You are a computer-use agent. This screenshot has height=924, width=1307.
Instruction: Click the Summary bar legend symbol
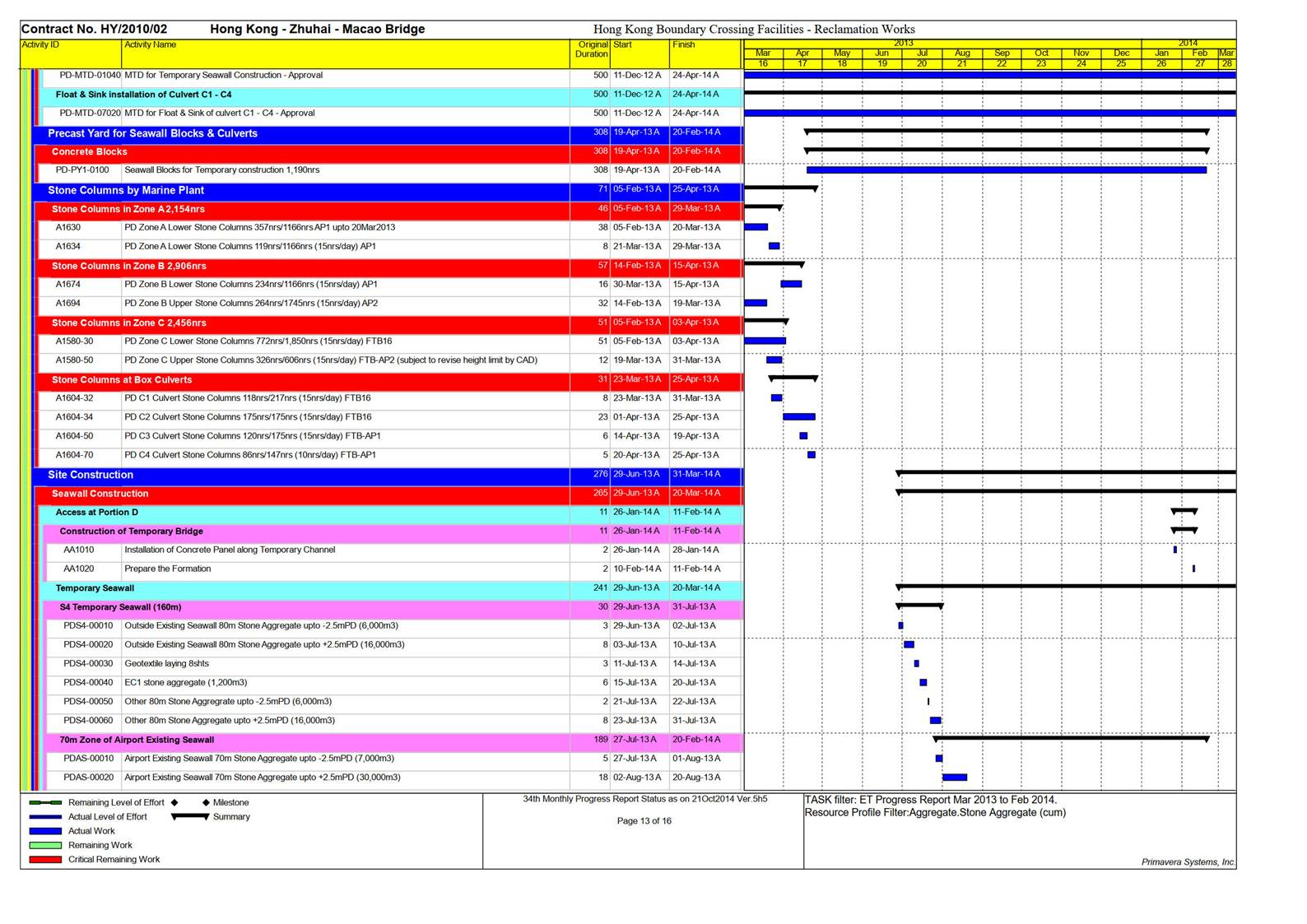[190, 817]
